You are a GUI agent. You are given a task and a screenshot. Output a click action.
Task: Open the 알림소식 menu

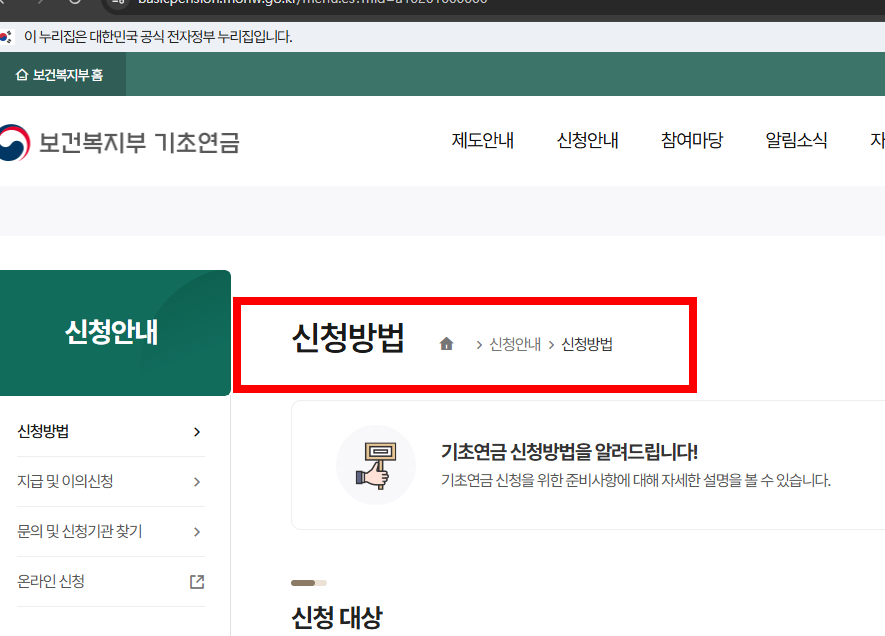click(797, 141)
